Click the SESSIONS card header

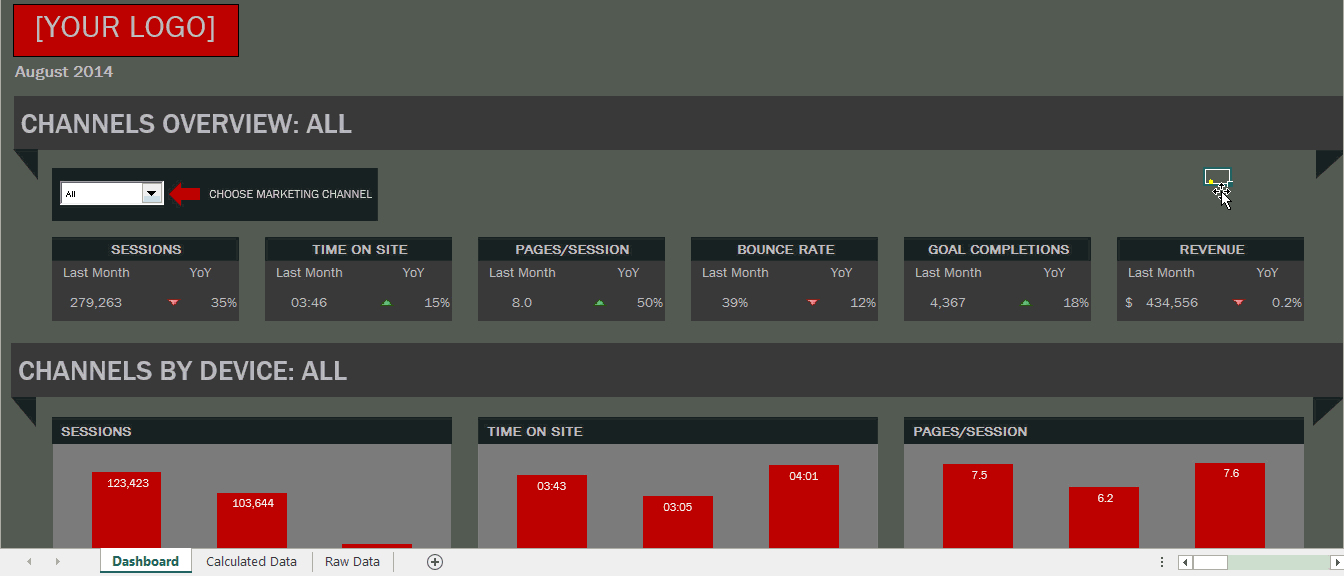coord(145,249)
